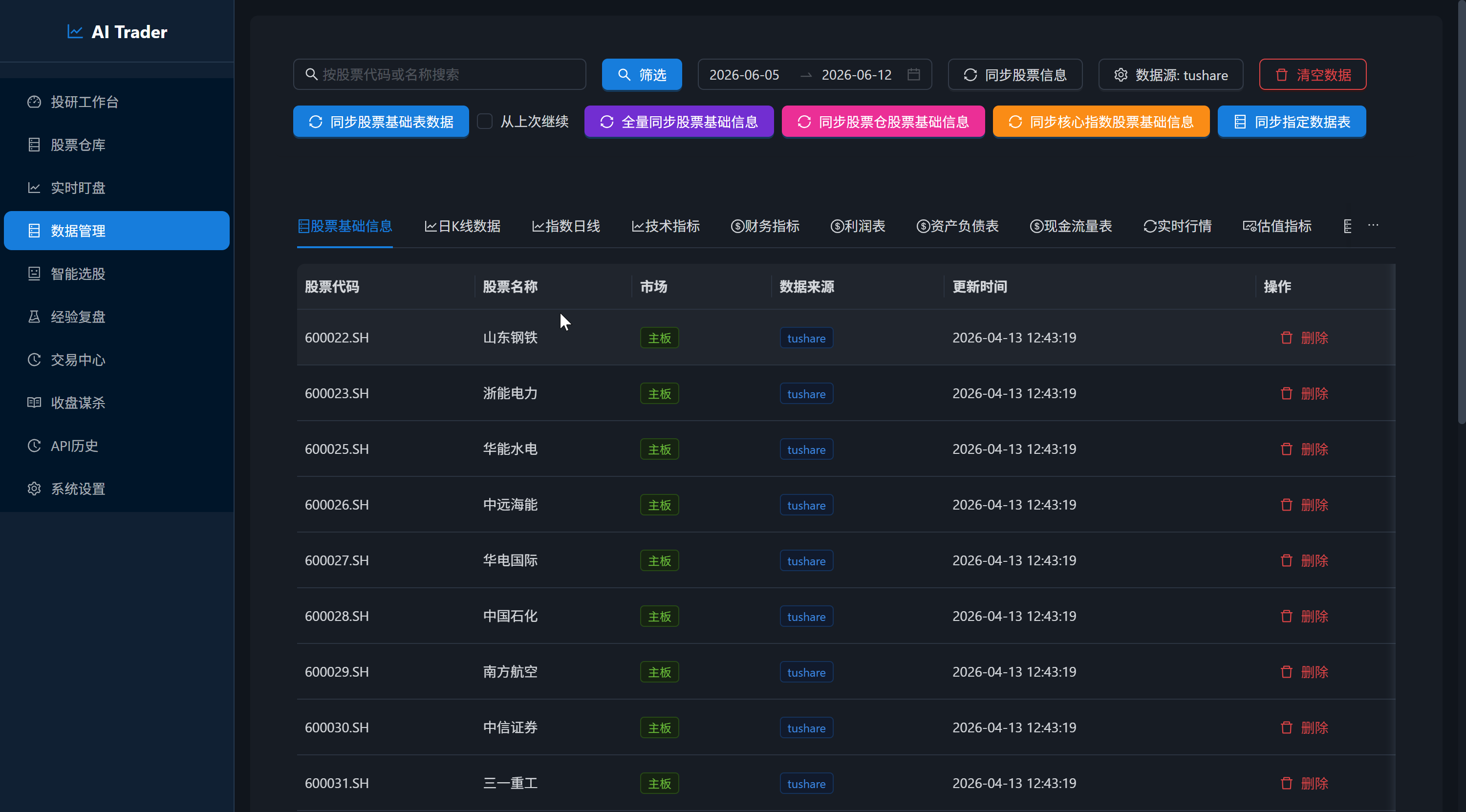Switch to 现金流量表 tab
1466x812 pixels.
pyautogui.click(x=1071, y=226)
